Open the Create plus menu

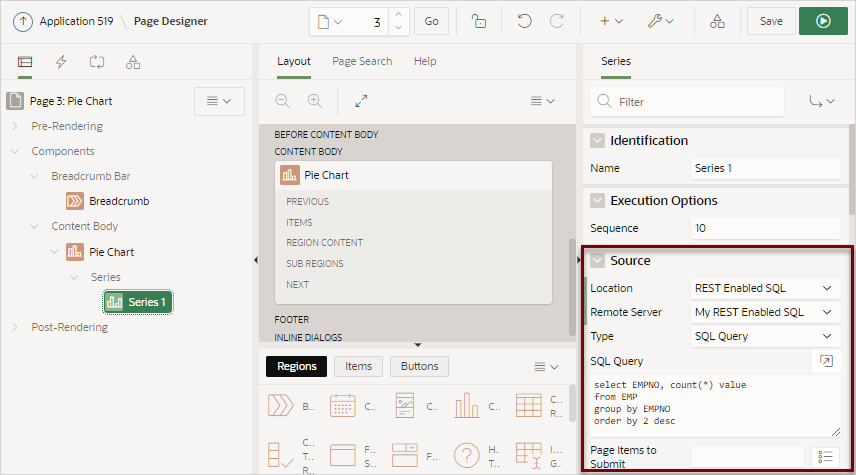611,21
